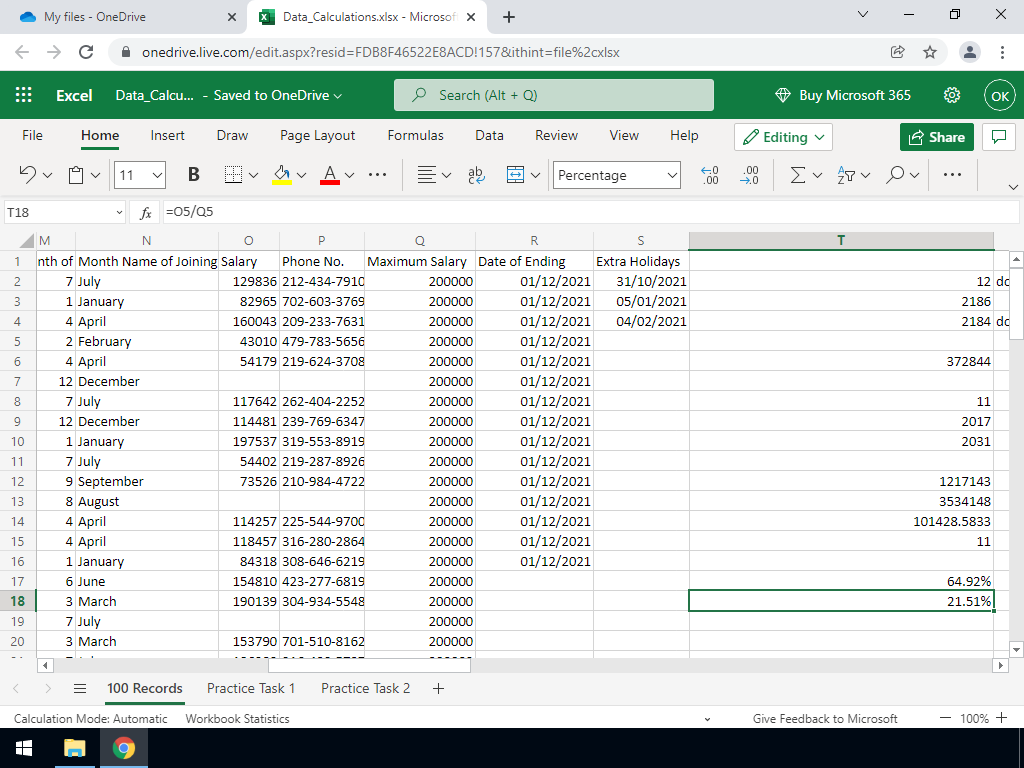Open the Excel app launcher grid
Viewport: 1024px width, 768px height.
(x=24, y=95)
